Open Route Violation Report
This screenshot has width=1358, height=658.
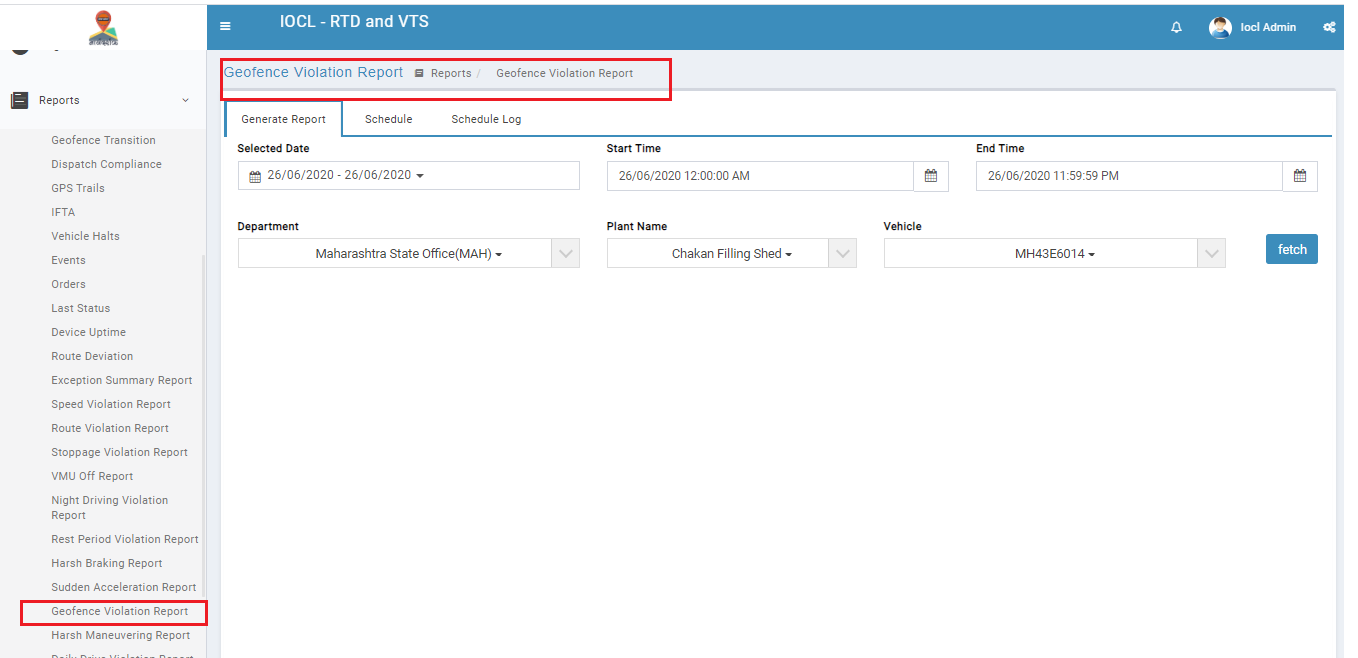(110, 428)
